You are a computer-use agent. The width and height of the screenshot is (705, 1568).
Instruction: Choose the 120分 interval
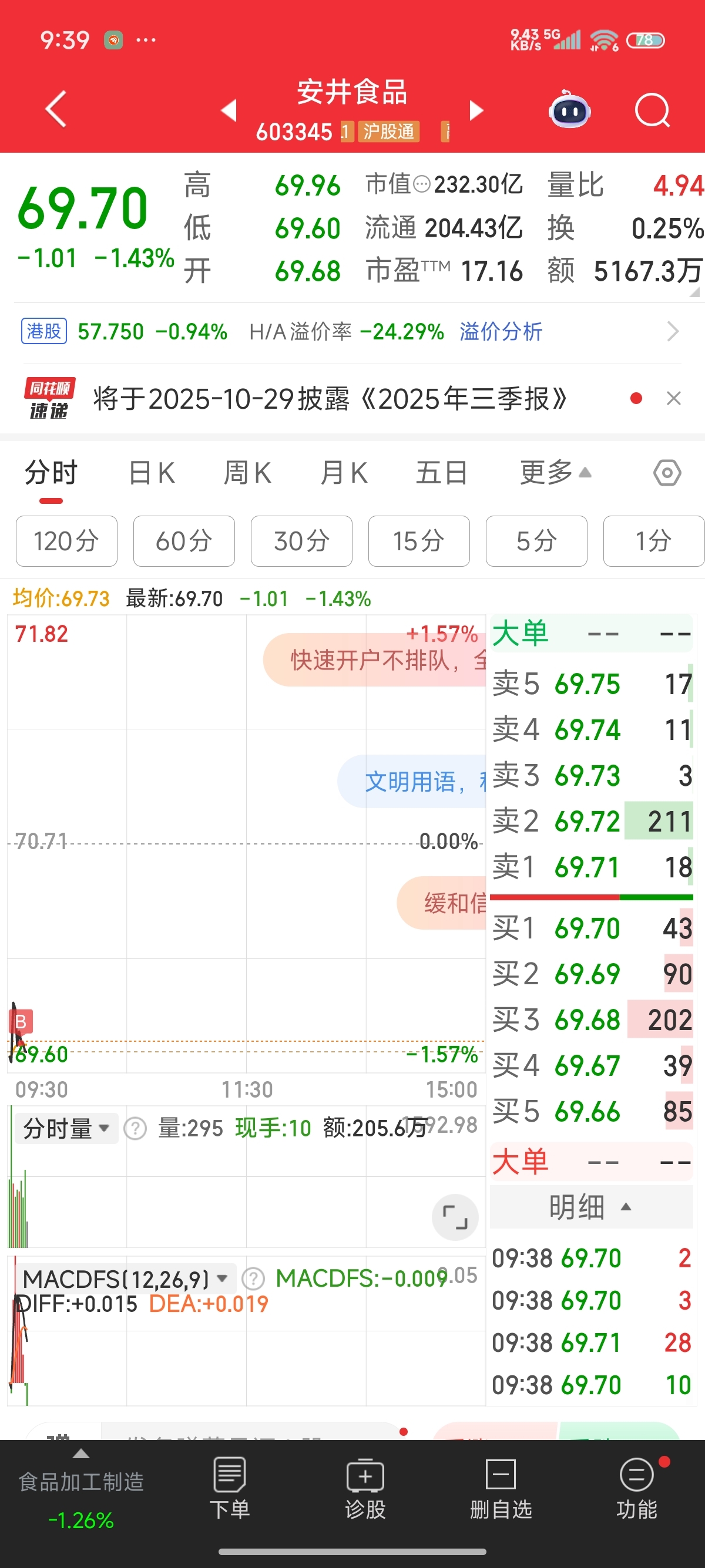click(66, 540)
